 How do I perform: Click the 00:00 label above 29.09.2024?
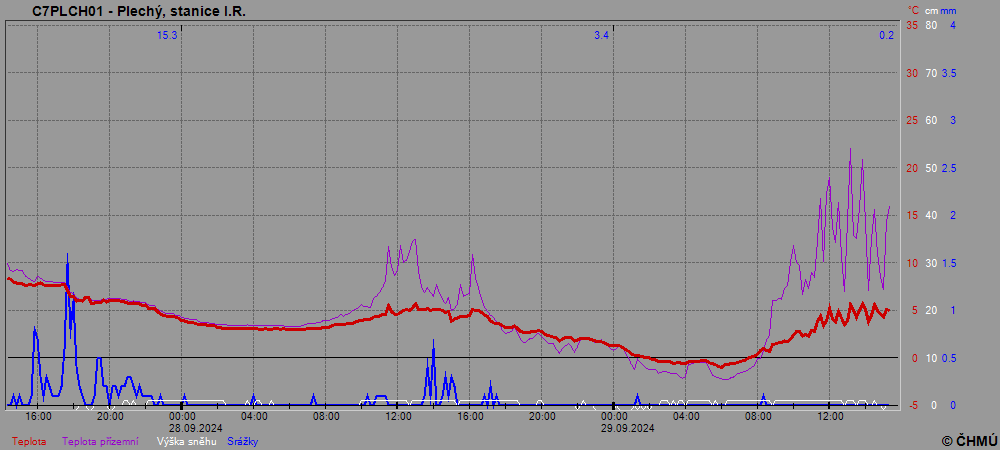(614, 416)
